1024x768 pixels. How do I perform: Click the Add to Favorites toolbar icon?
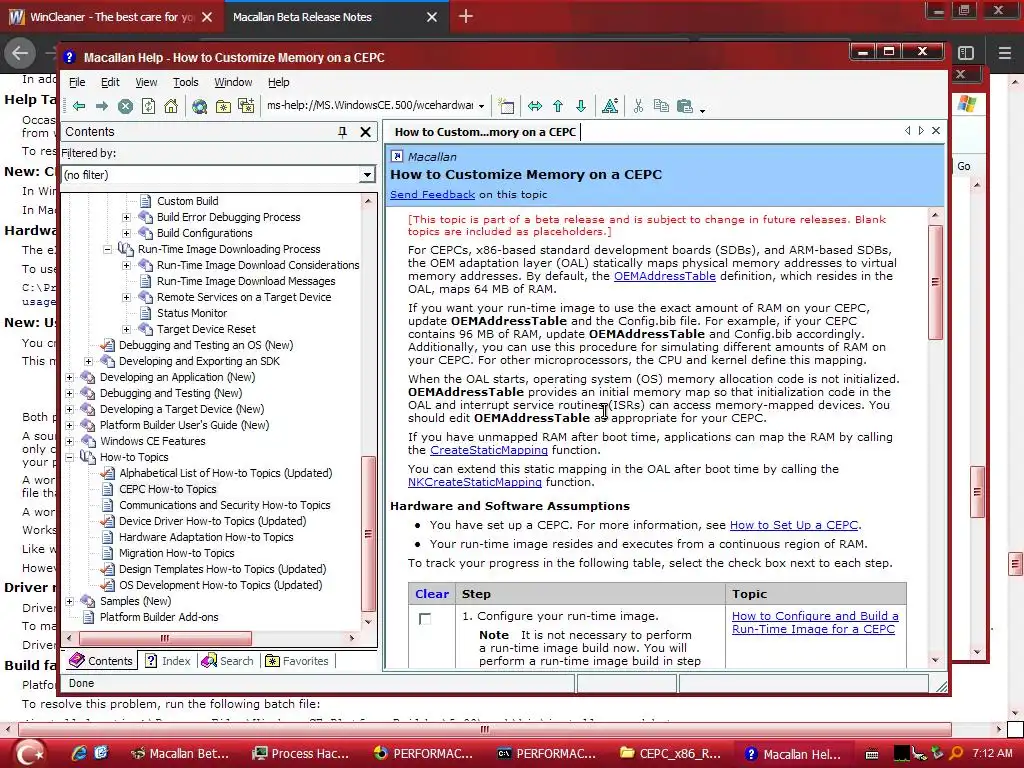[246, 106]
